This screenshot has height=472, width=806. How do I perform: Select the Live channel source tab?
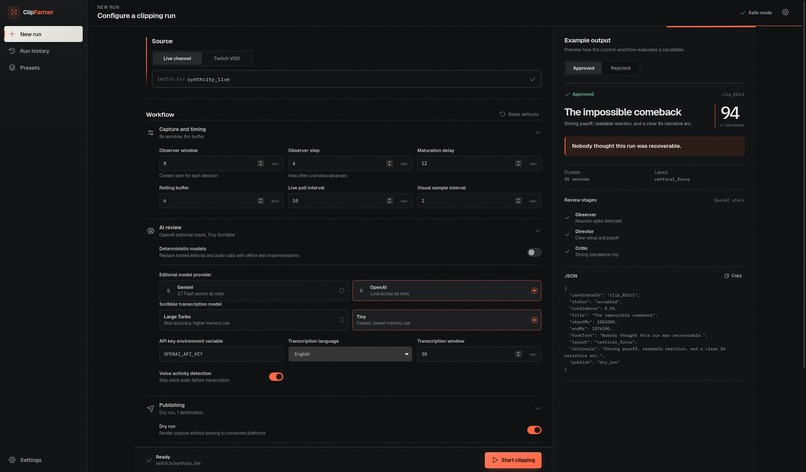177,58
